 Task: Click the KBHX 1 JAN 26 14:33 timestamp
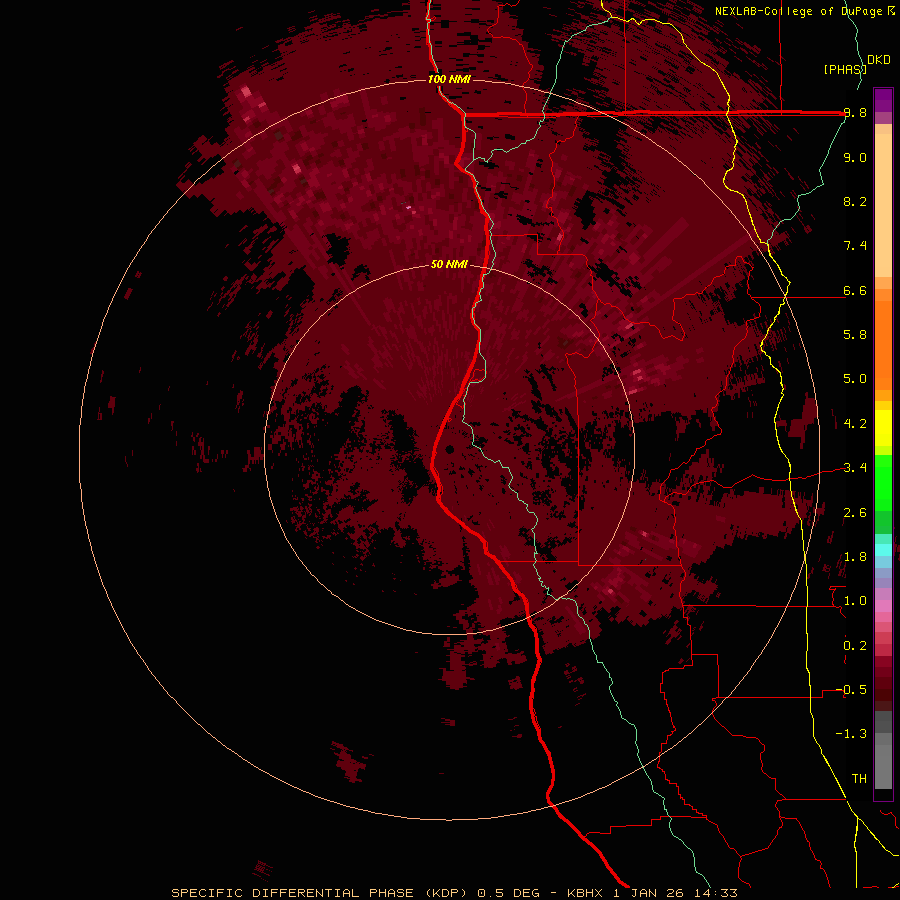pos(652,893)
